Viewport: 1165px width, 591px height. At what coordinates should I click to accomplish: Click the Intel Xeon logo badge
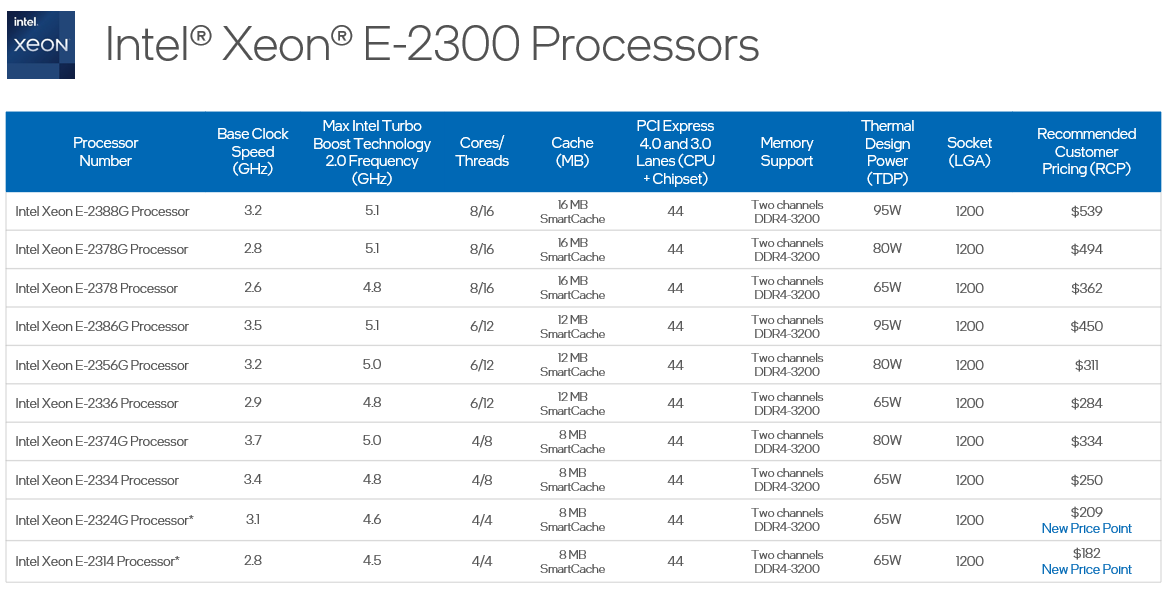tap(41, 45)
